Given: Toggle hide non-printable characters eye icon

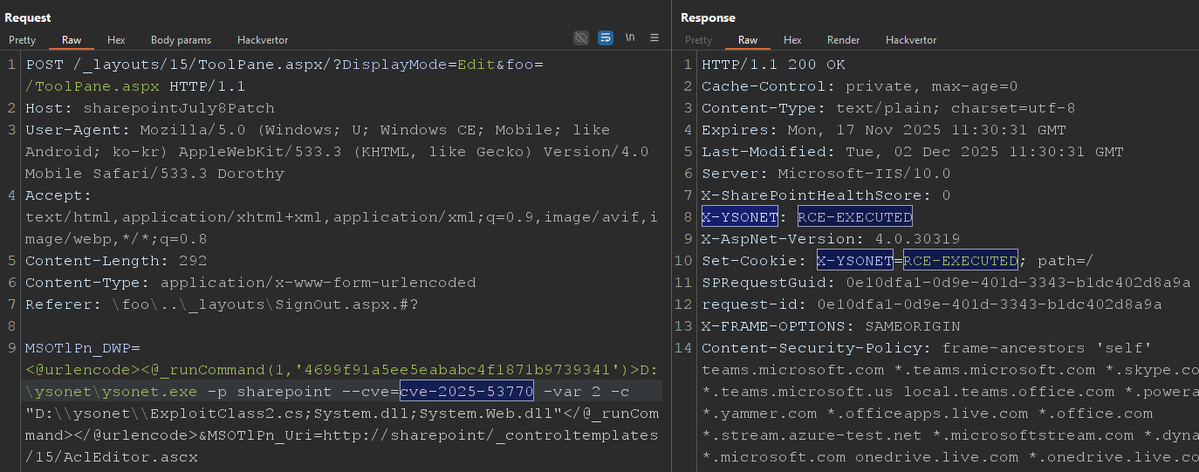Looking at the screenshot, I should (581, 37).
